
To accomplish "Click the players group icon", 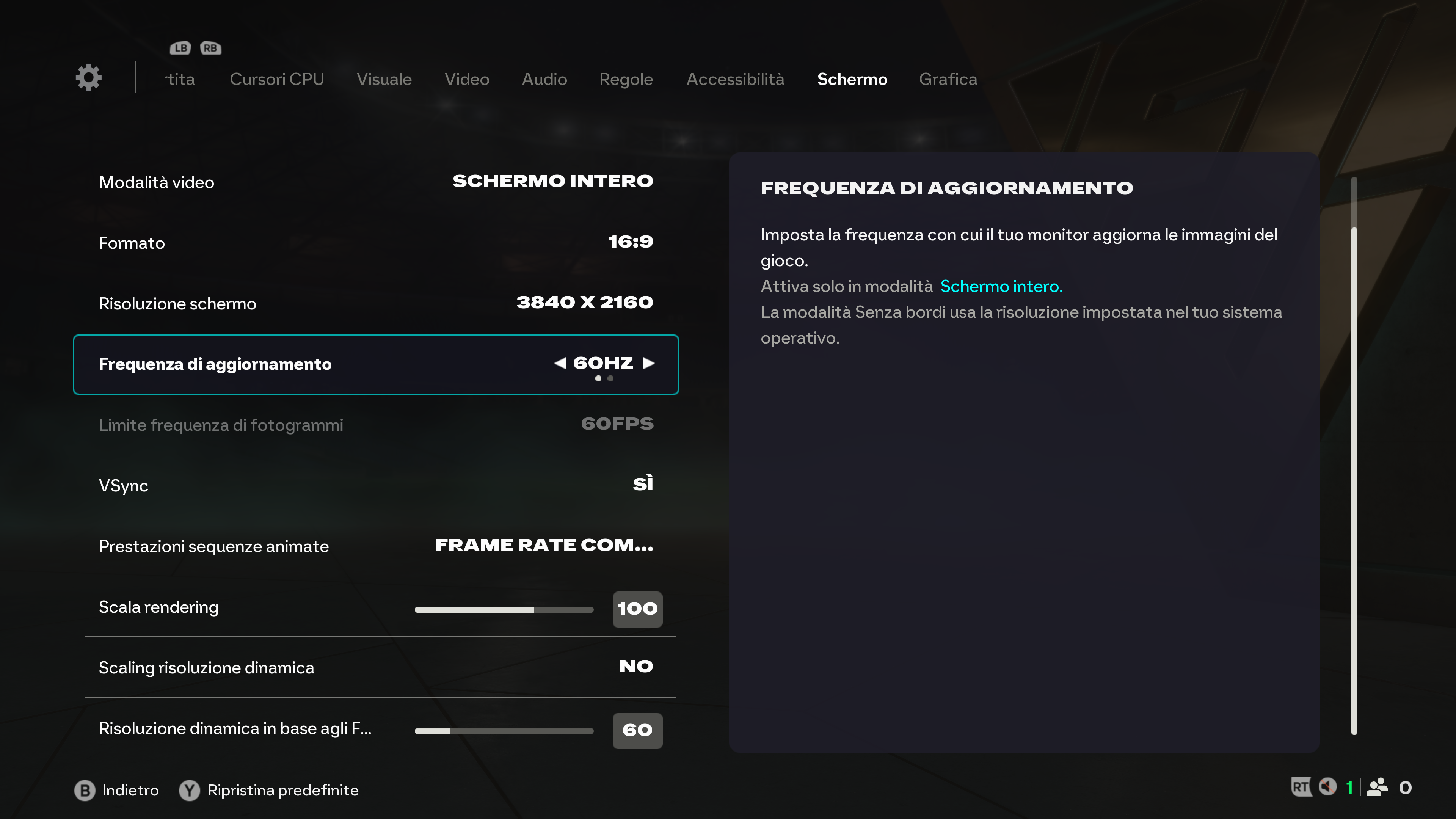I will point(1377,787).
